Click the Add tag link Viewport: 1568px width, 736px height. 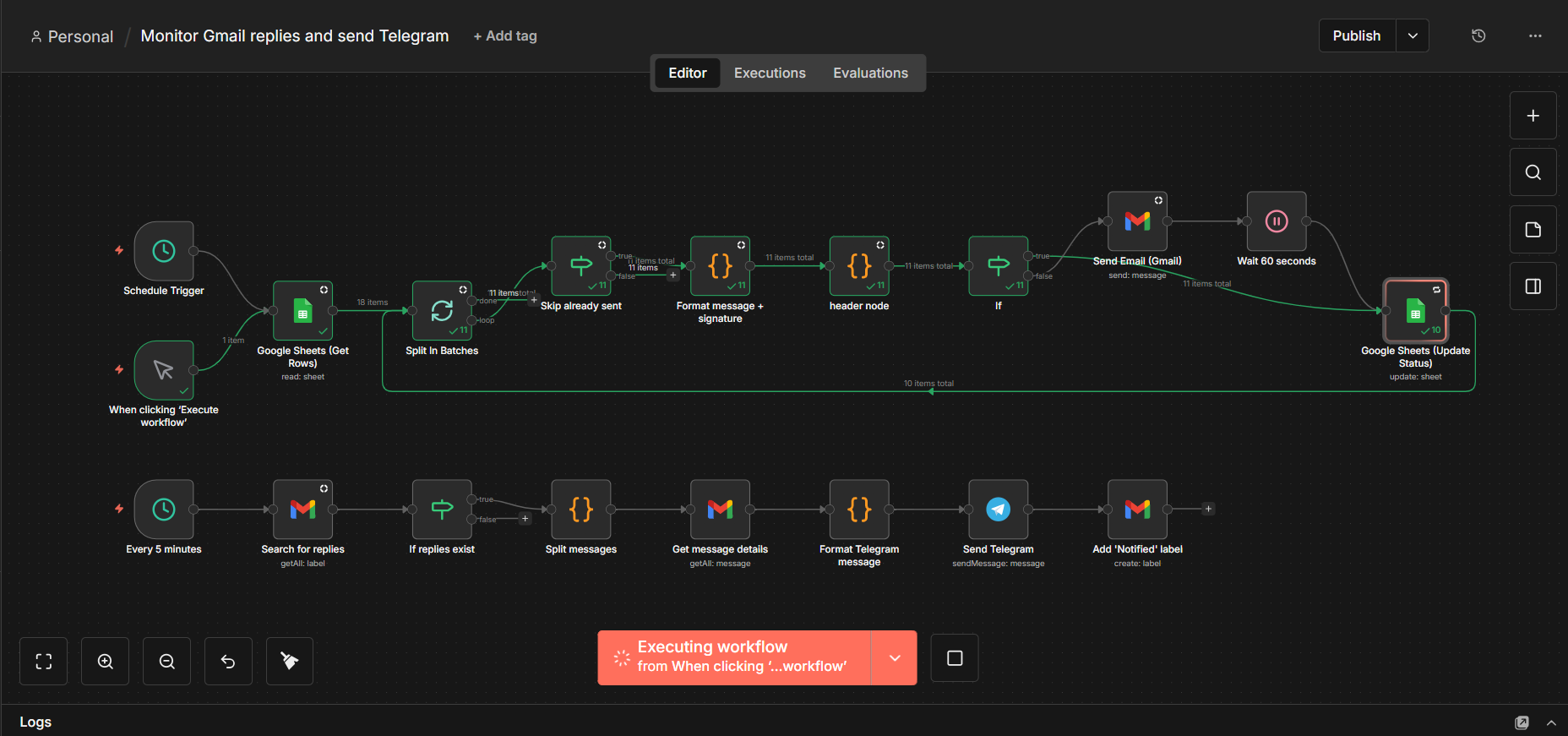[505, 35]
